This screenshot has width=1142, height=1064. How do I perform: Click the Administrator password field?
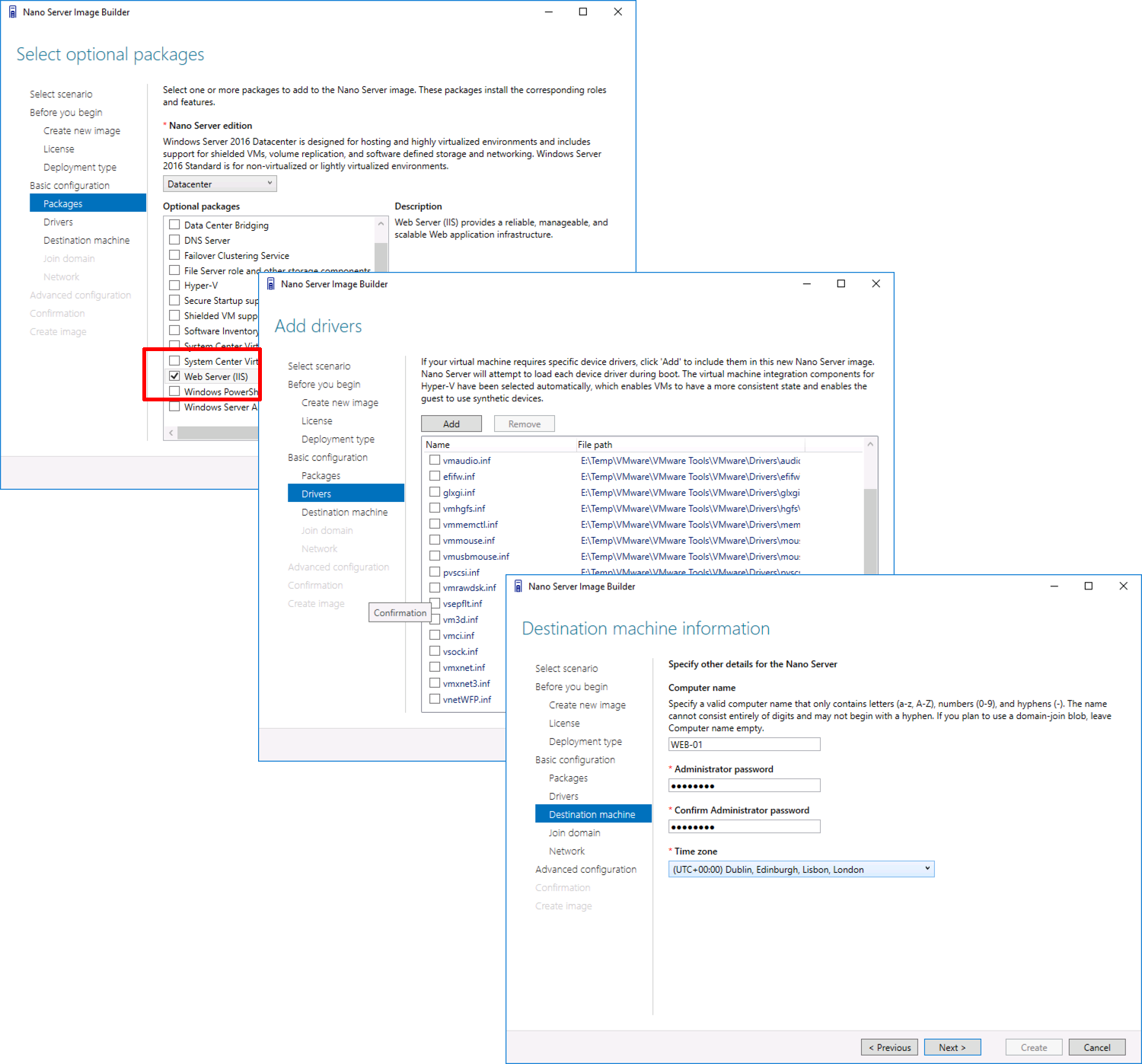745,785
